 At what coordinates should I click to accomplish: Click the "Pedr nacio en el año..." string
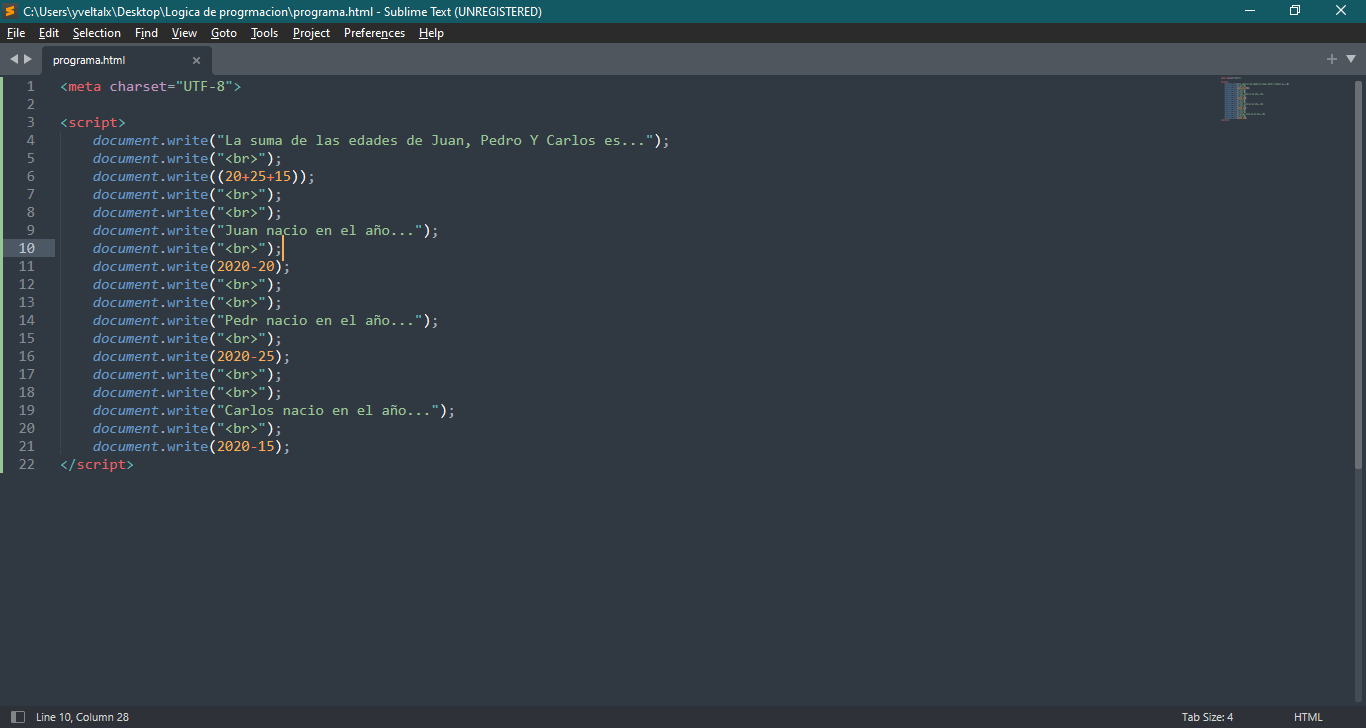pos(320,320)
